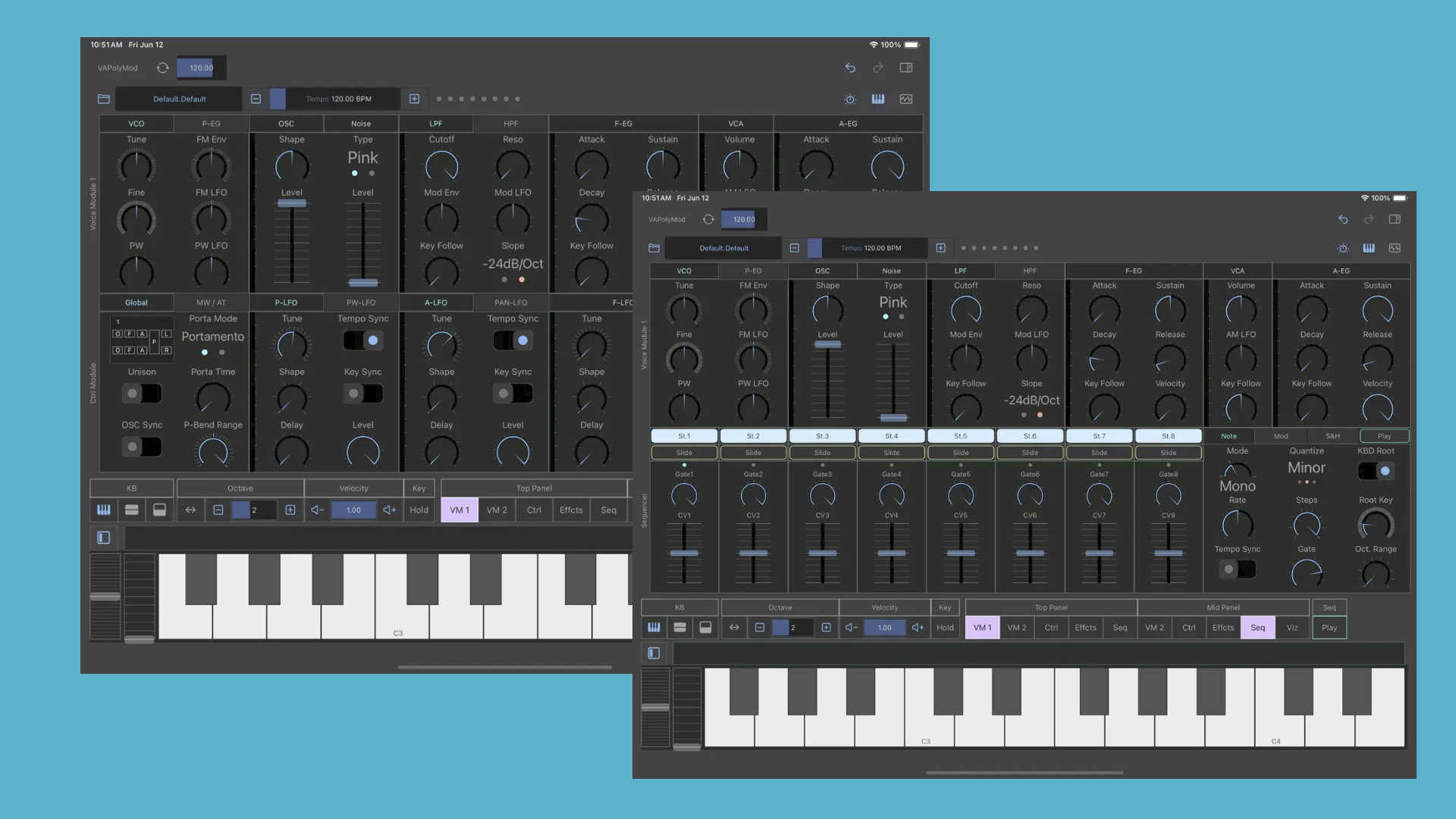The image size is (1456, 819).
Task: Switch to HPF tab in front window
Action: point(1030,271)
